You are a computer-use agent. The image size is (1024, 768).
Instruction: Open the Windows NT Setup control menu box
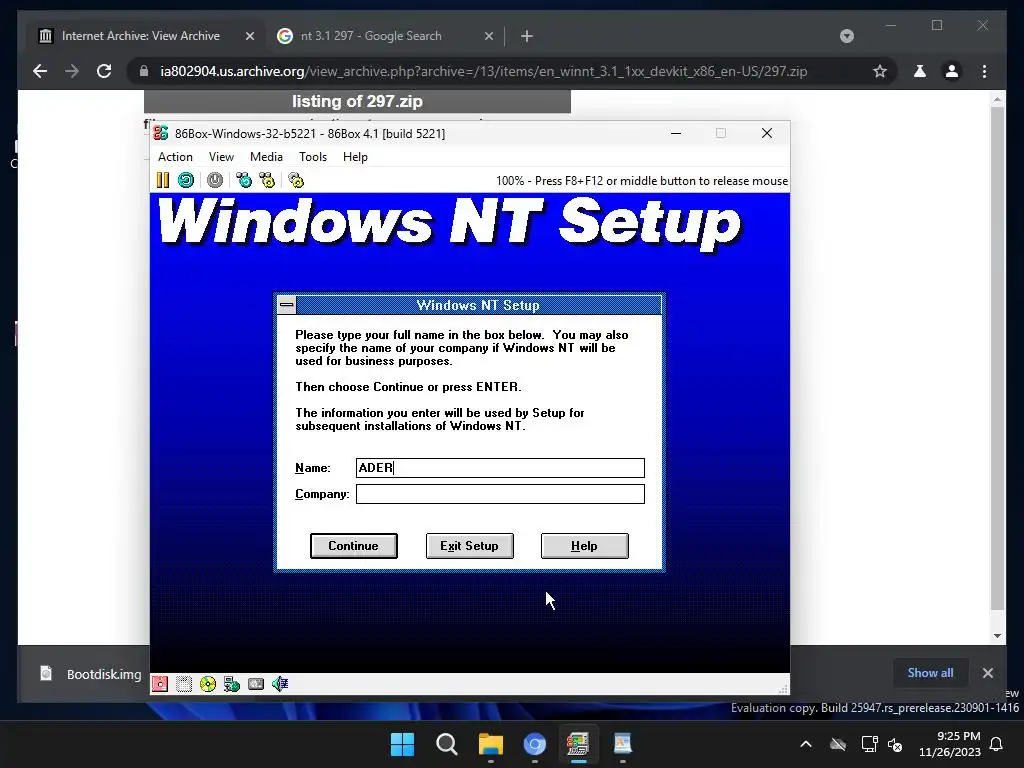pos(287,305)
